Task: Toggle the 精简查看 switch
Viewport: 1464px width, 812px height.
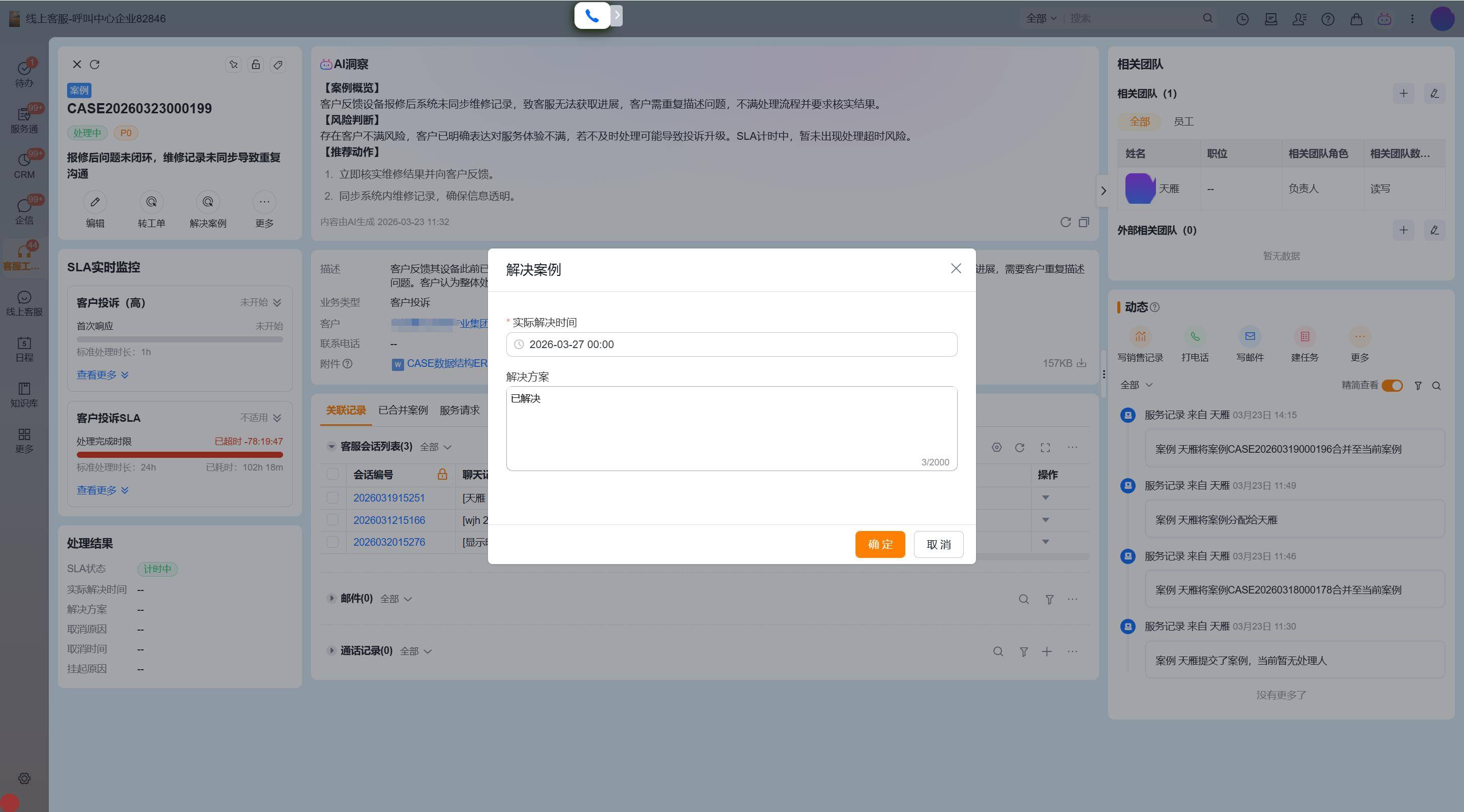Action: click(1392, 386)
